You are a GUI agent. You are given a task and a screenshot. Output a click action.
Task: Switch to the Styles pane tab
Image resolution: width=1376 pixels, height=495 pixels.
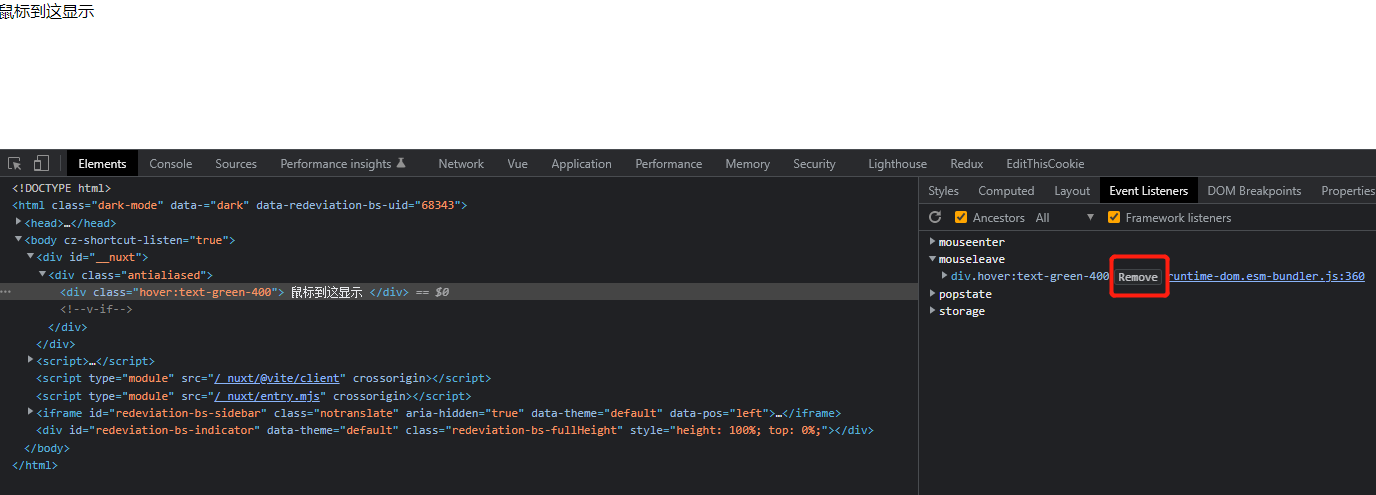943,191
